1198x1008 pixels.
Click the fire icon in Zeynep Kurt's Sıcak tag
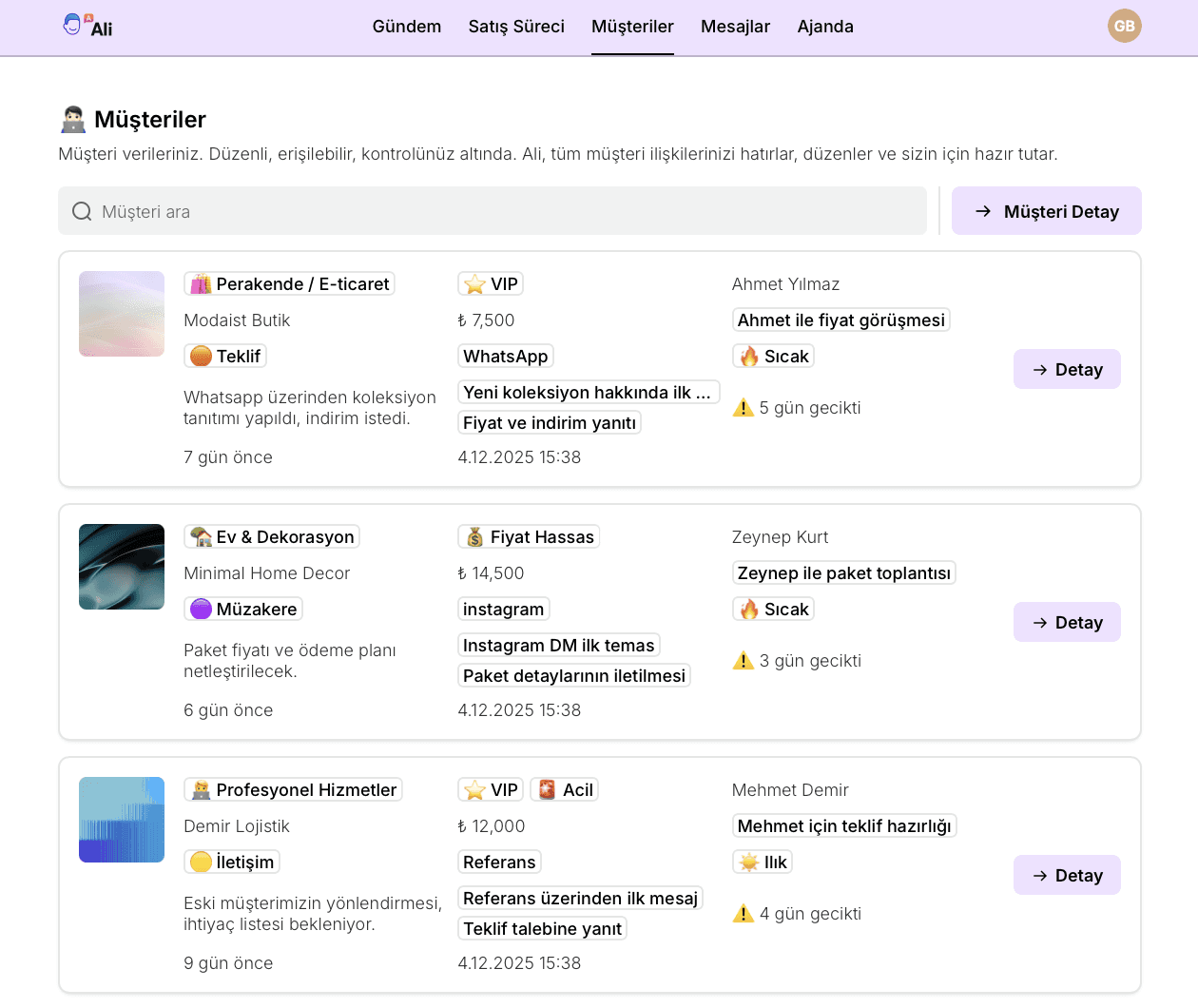[x=749, y=610]
